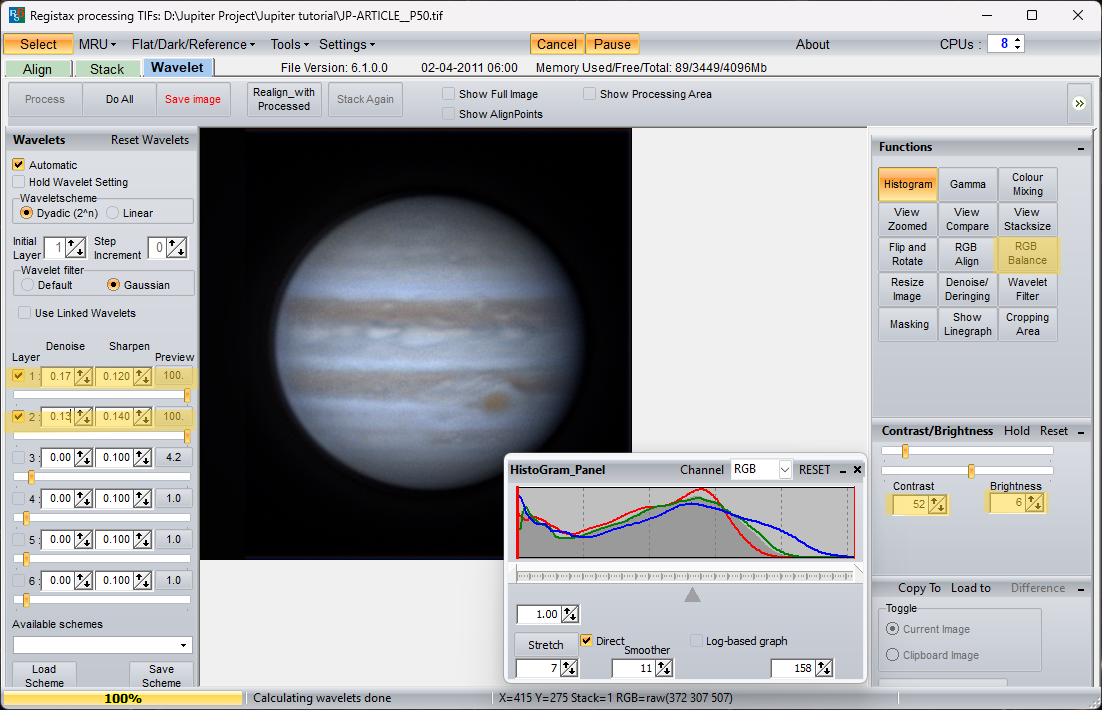Screen dimensions: 1102x710
Task: Click histogram RESET label
Action: tap(815, 470)
